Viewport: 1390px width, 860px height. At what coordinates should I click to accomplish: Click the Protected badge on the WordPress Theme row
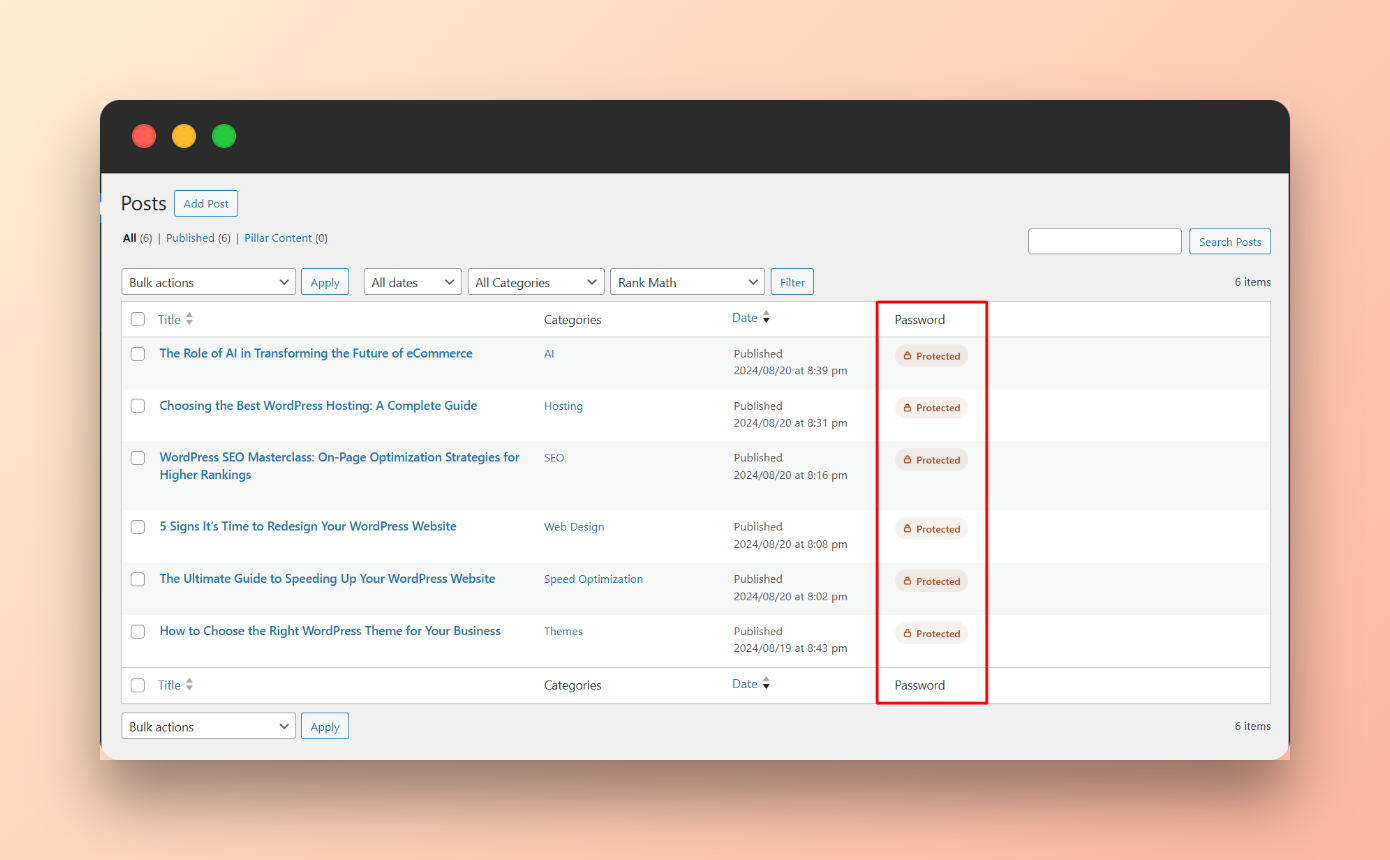pyautogui.click(x=931, y=633)
